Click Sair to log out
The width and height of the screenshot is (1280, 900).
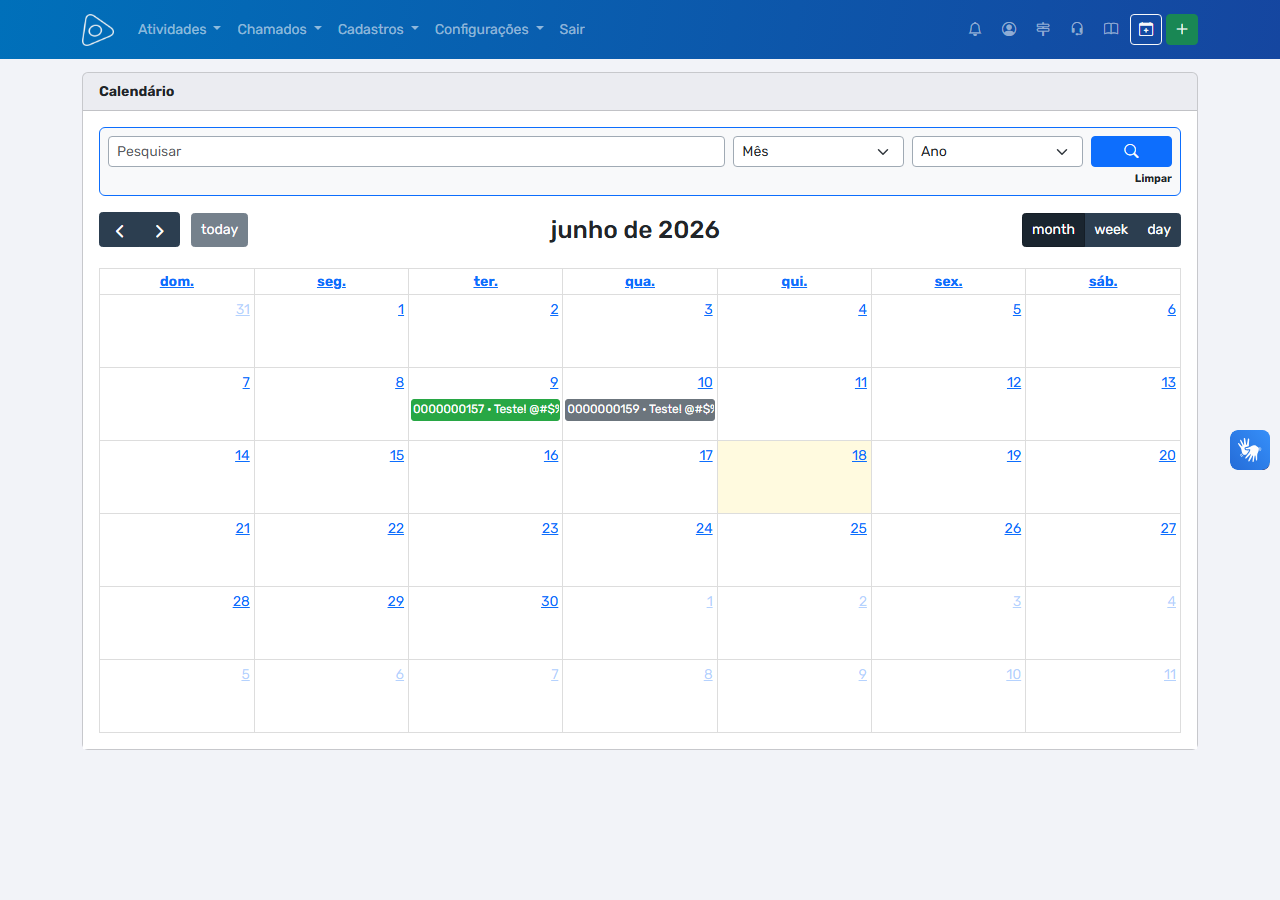(572, 29)
